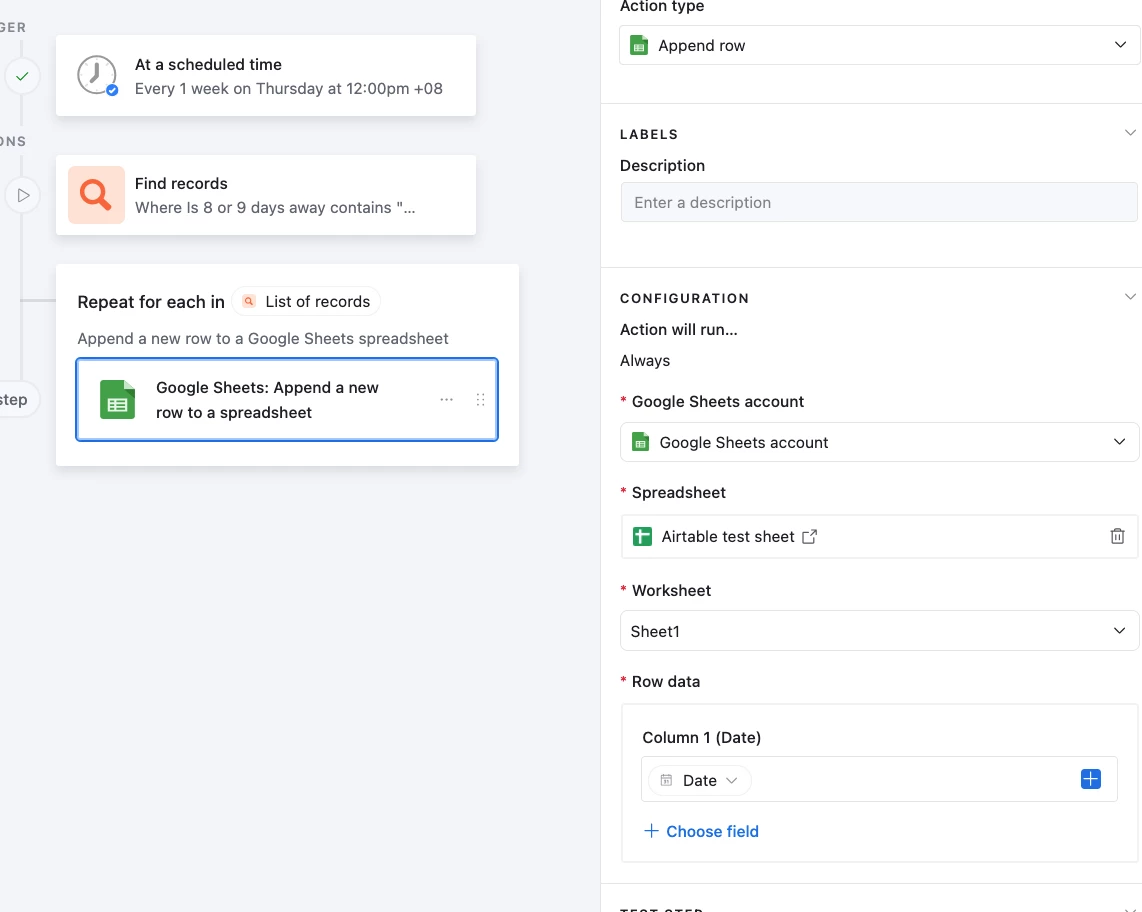Click the List of records token
Image resolution: width=1142 pixels, height=912 pixels.
tap(306, 301)
